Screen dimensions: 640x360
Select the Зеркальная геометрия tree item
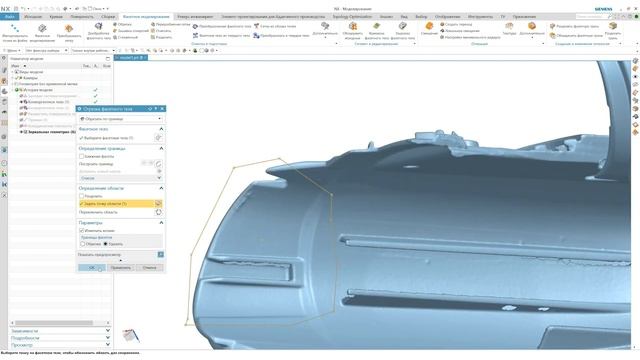[x=51, y=132]
